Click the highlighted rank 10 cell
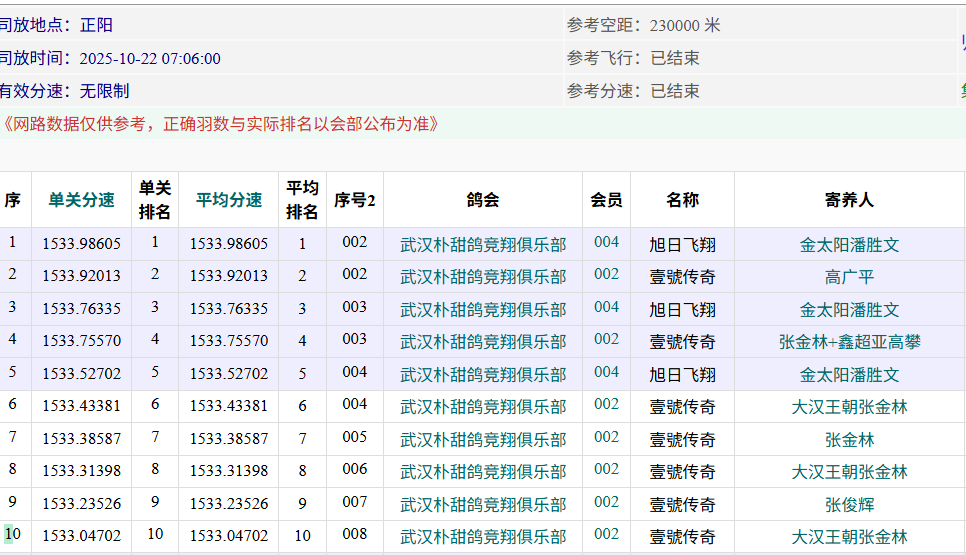This screenshot has width=966, height=555. tap(12, 535)
